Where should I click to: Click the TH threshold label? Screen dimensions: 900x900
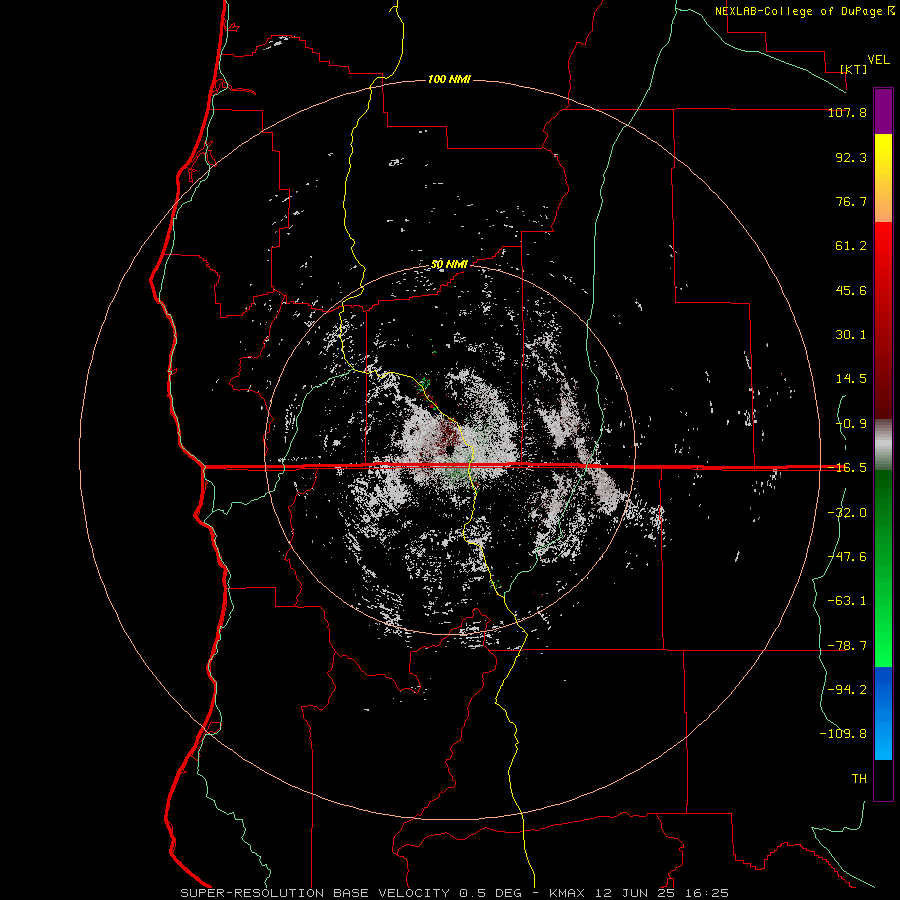click(x=859, y=779)
